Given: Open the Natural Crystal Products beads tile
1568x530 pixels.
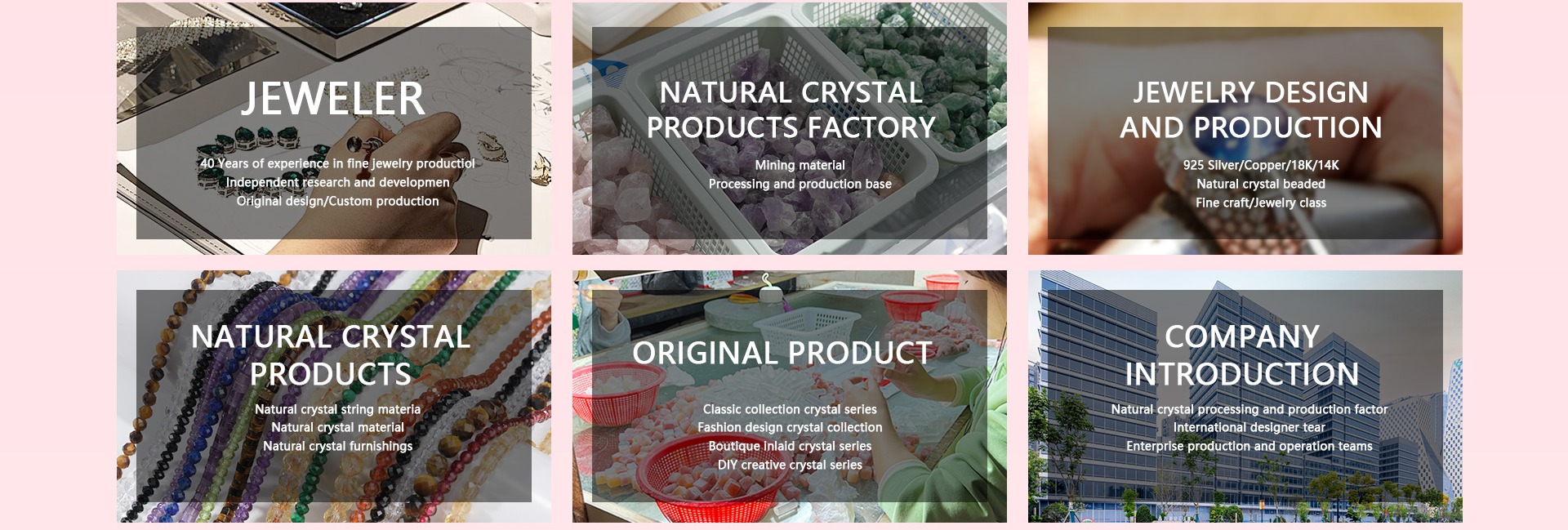Looking at the screenshot, I should coord(333,396).
